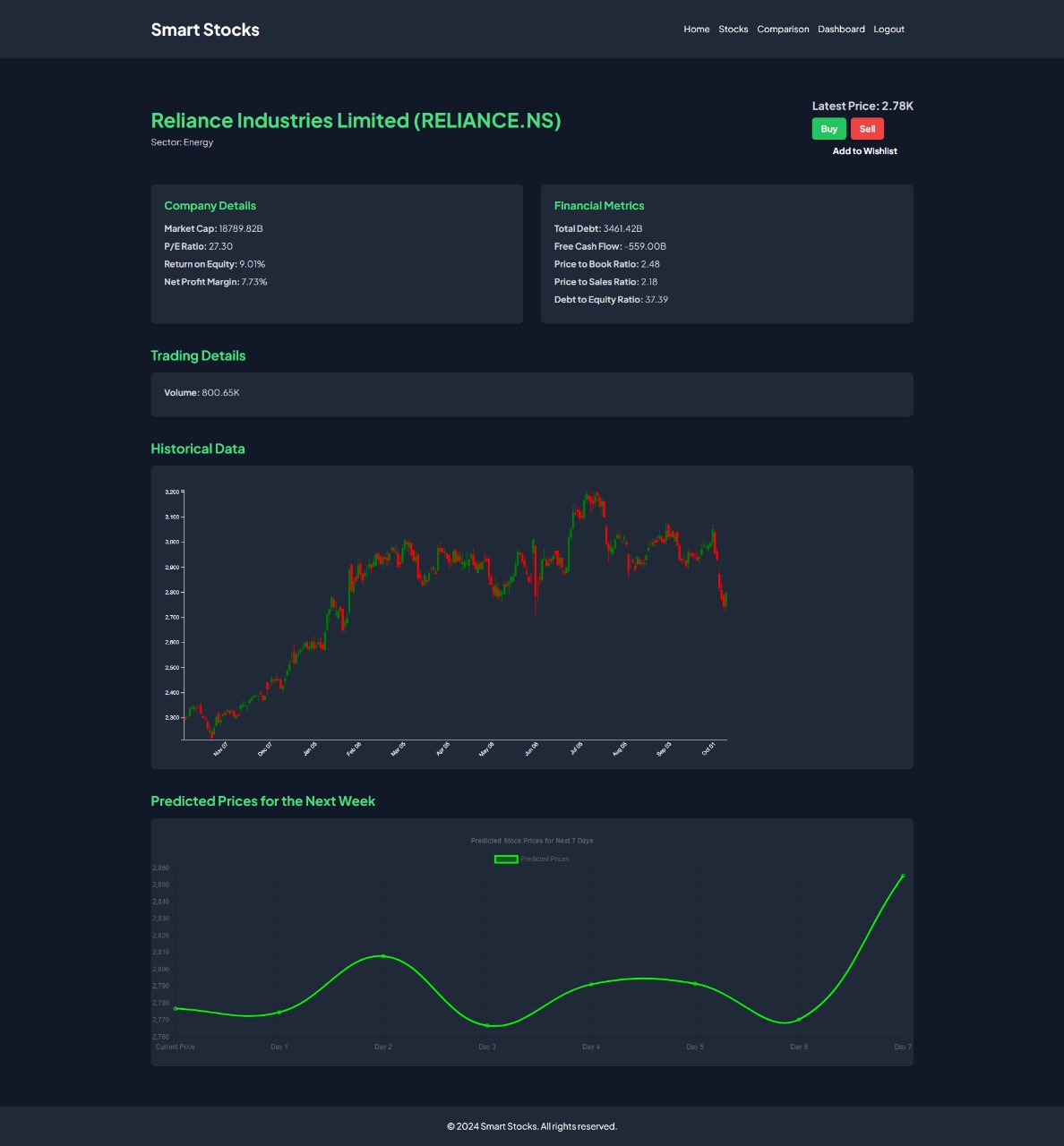Click the 3,200 y-axis label
The width and height of the screenshot is (1064, 1146).
pos(172,492)
